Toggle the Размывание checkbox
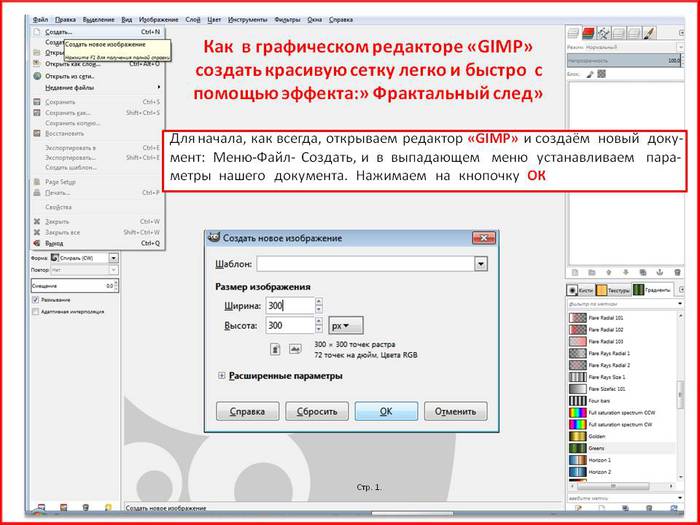The width and height of the screenshot is (700, 525). click(36, 300)
